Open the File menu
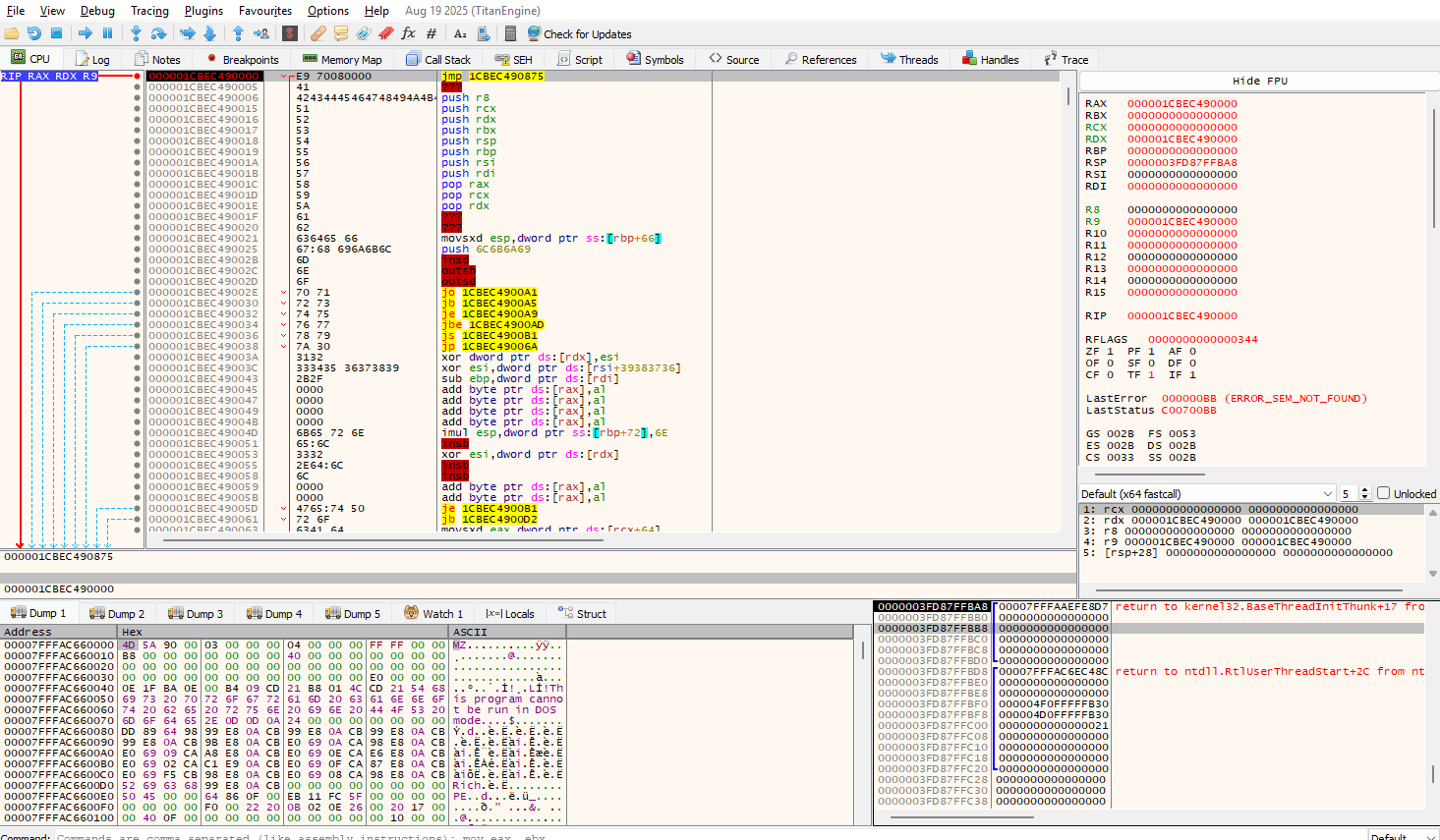Screen dimensions: 1440x840 point(17,11)
